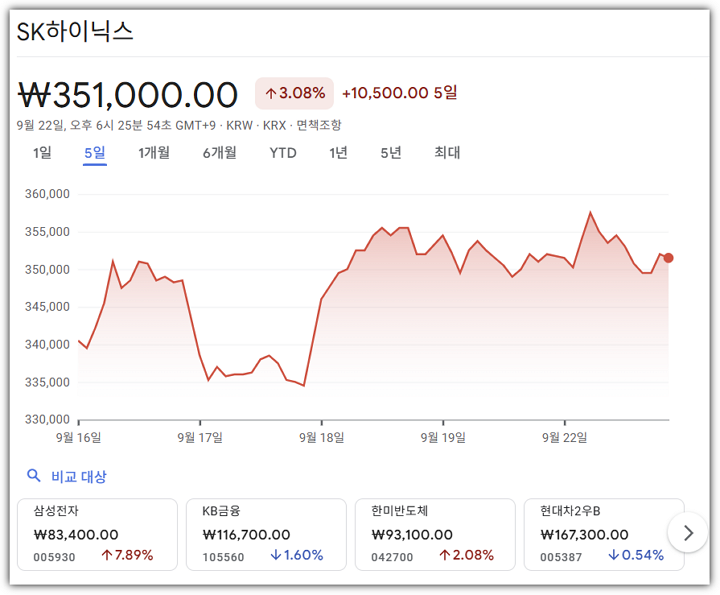The image size is (720, 595).
Task: Click the next arrow on comparison carousel
Action: [x=687, y=533]
